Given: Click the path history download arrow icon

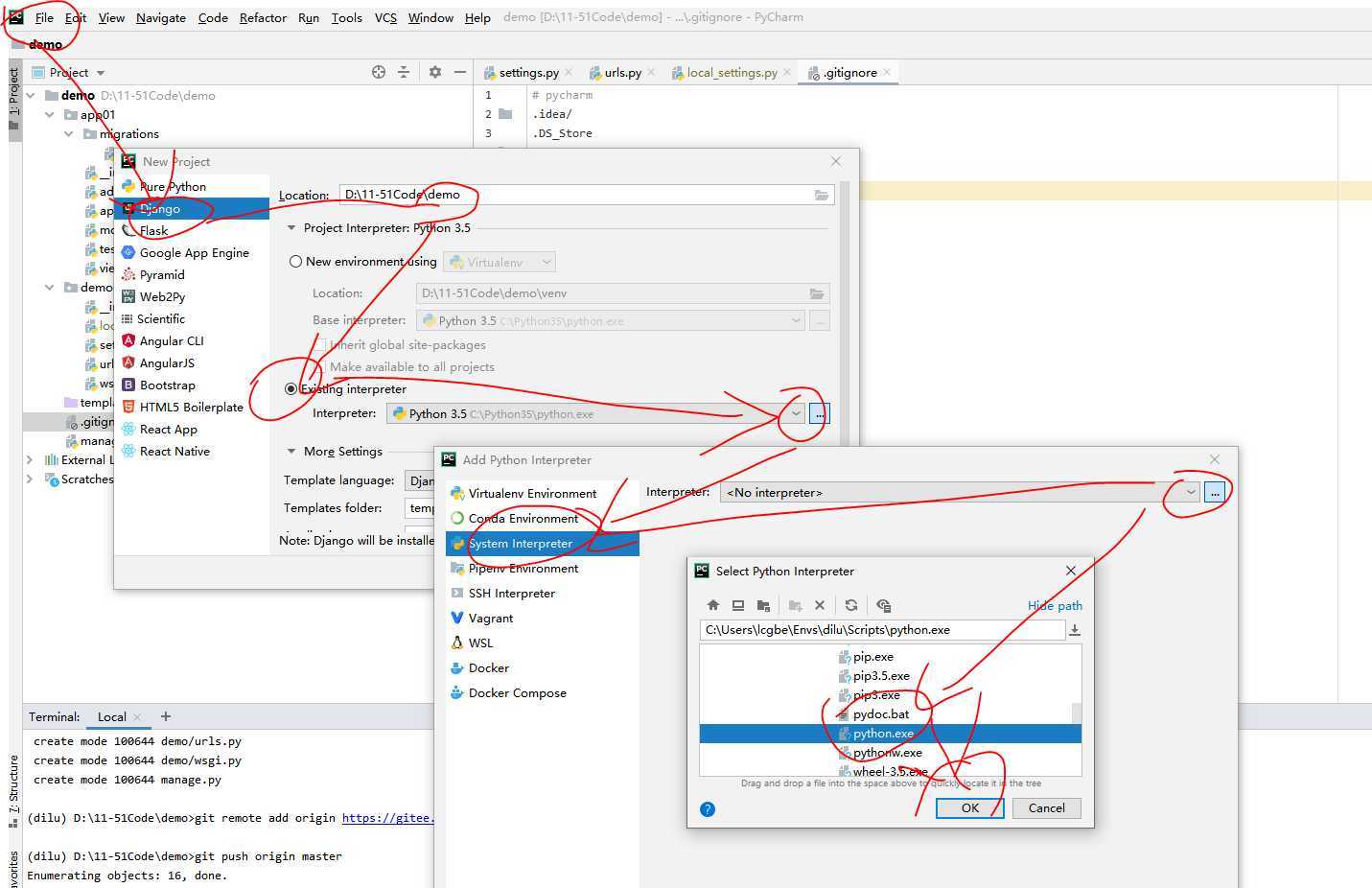Looking at the screenshot, I should click(x=1075, y=630).
